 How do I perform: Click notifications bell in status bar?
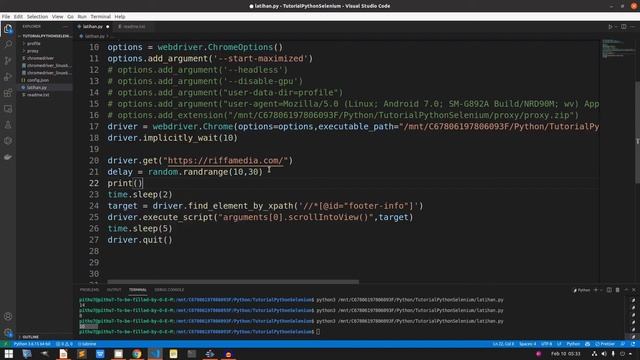click(x=633, y=344)
